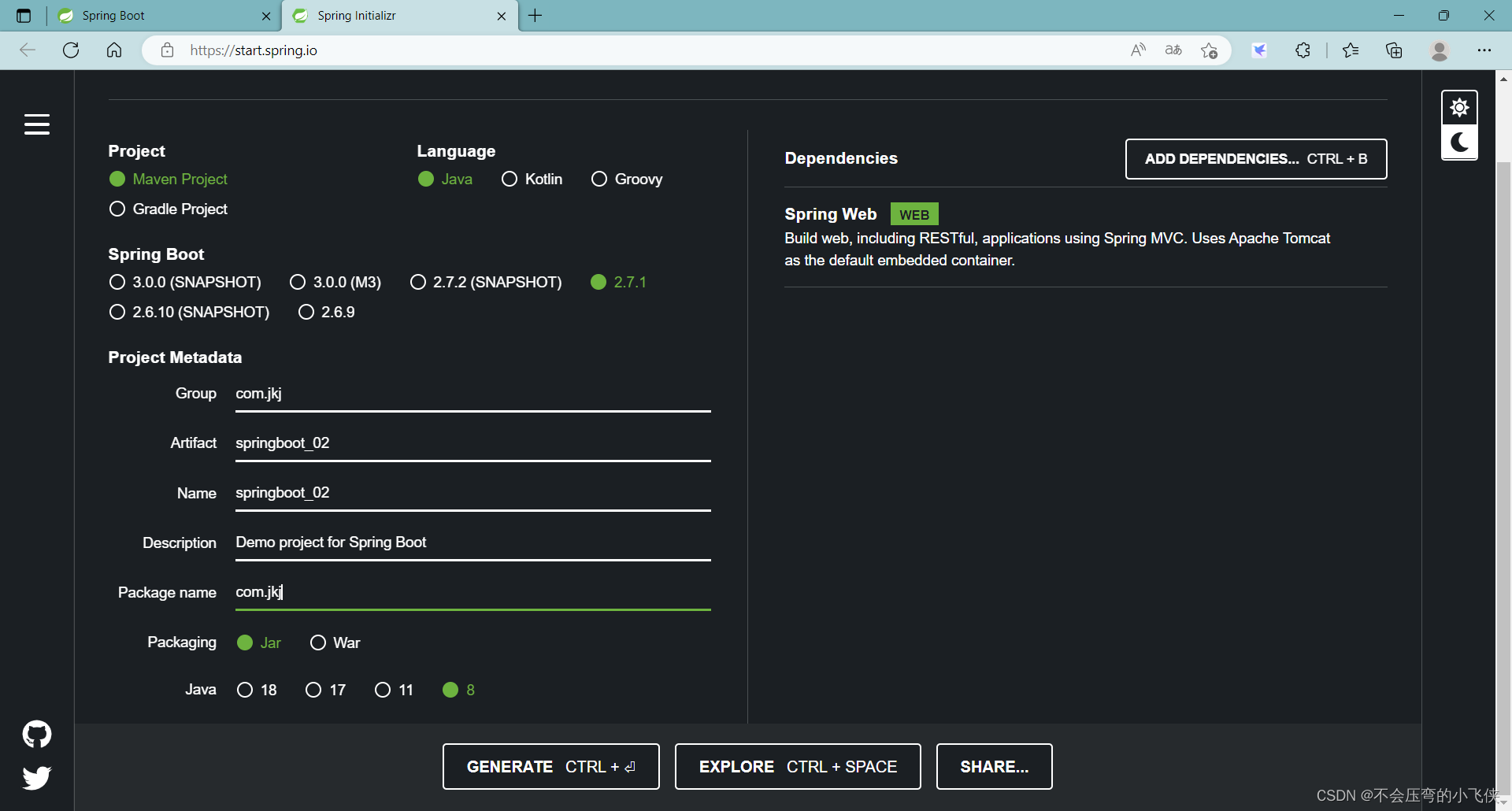Image resolution: width=1512 pixels, height=811 pixels.
Task: Click the browser back arrow
Action: [28, 50]
